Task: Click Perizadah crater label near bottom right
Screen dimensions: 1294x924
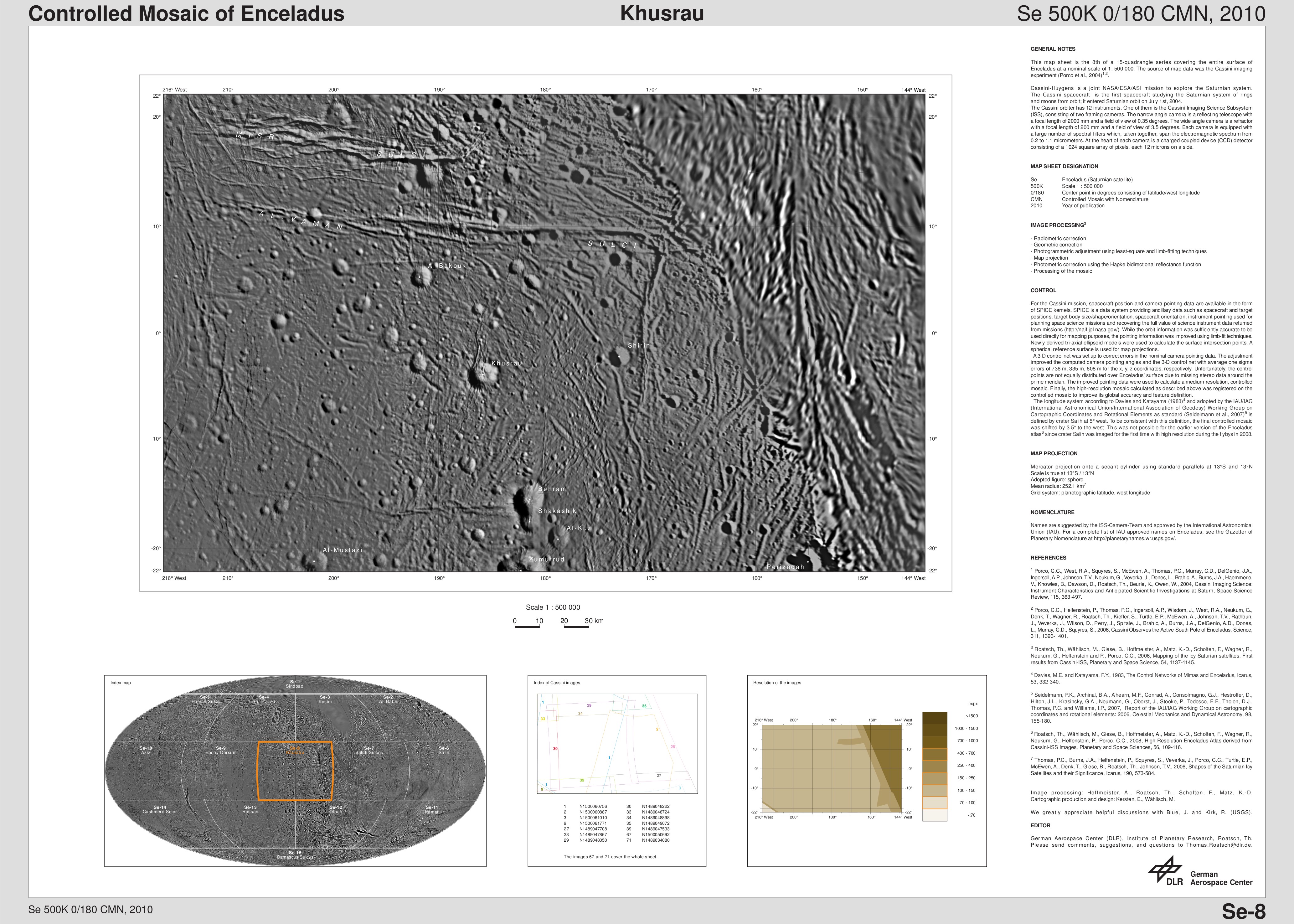Action: tap(785, 567)
